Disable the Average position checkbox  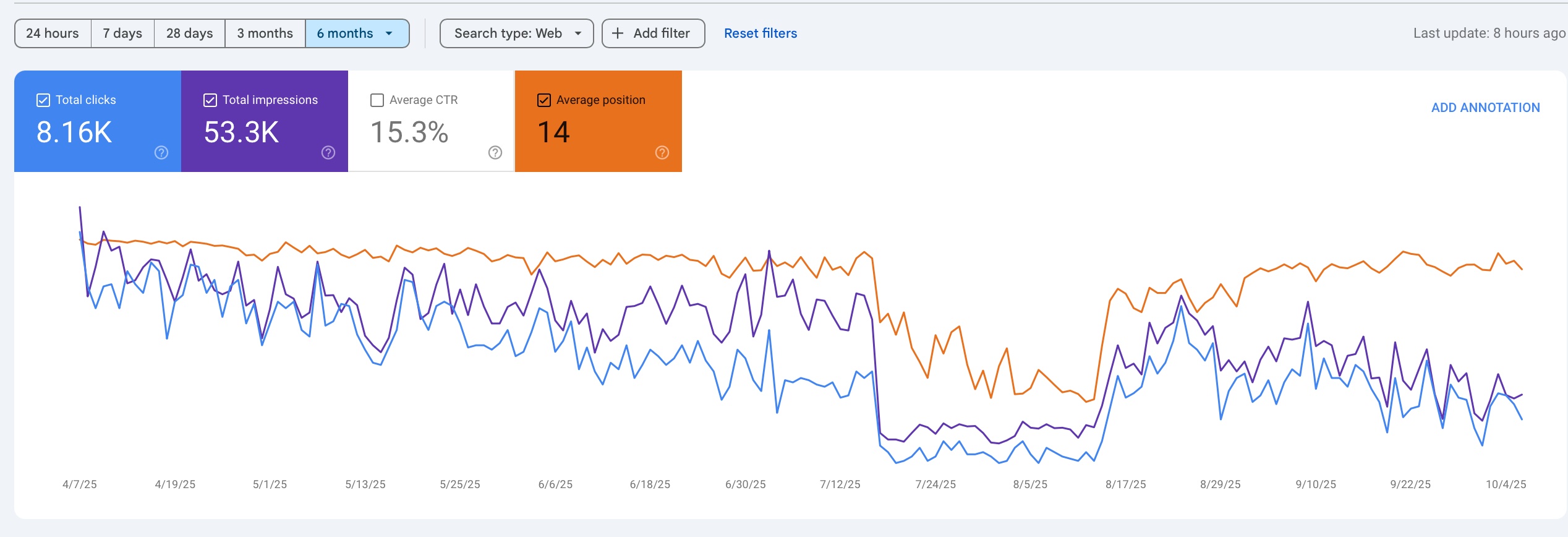pos(544,100)
